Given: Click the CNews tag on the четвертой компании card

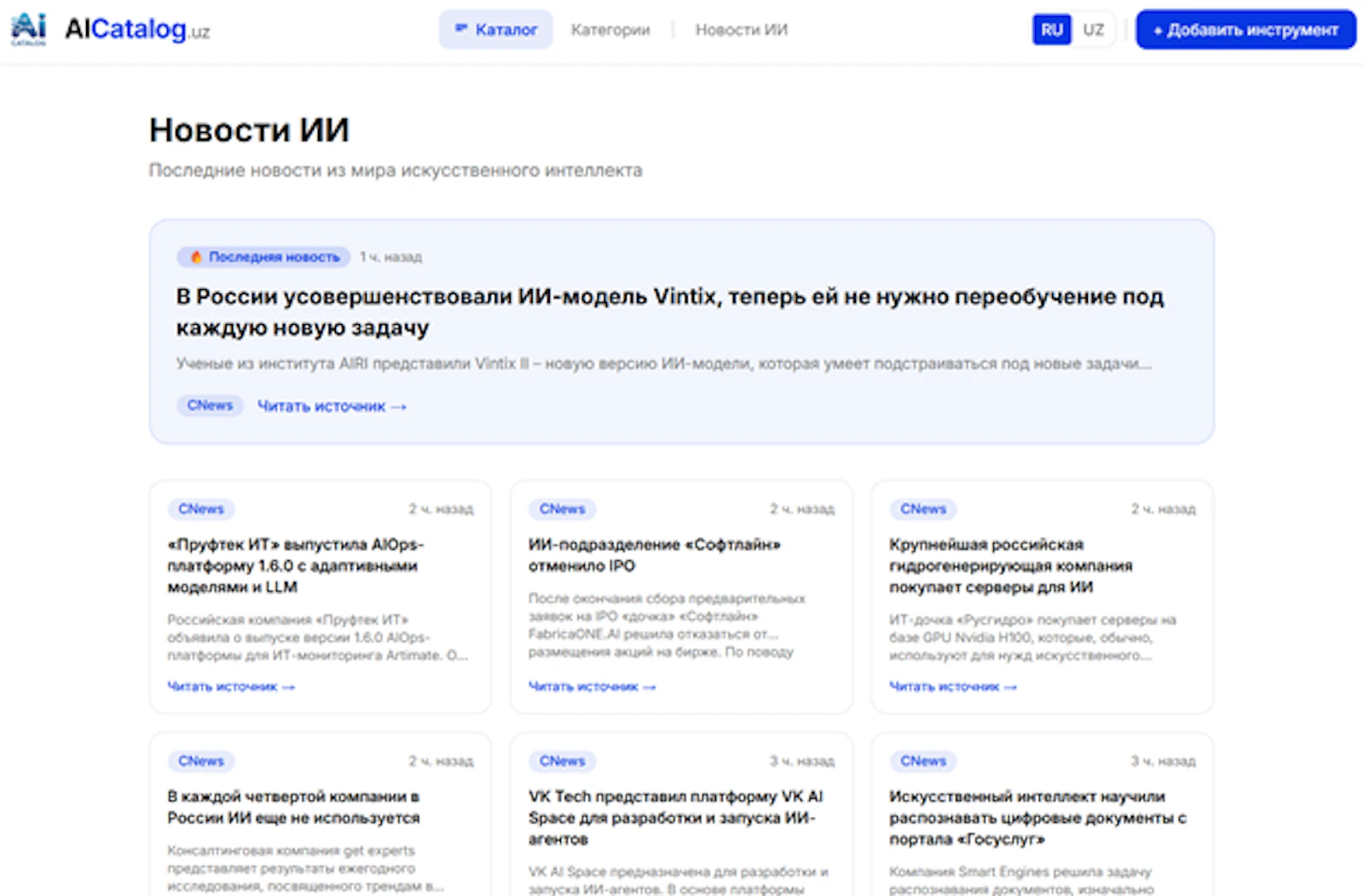Looking at the screenshot, I should [x=201, y=761].
